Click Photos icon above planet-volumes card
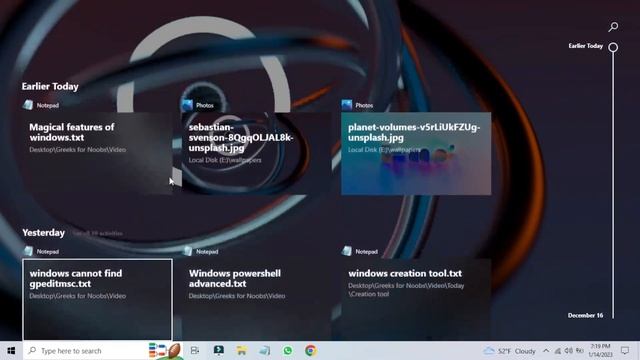The height and width of the screenshot is (360, 640). pyautogui.click(x=347, y=105)
